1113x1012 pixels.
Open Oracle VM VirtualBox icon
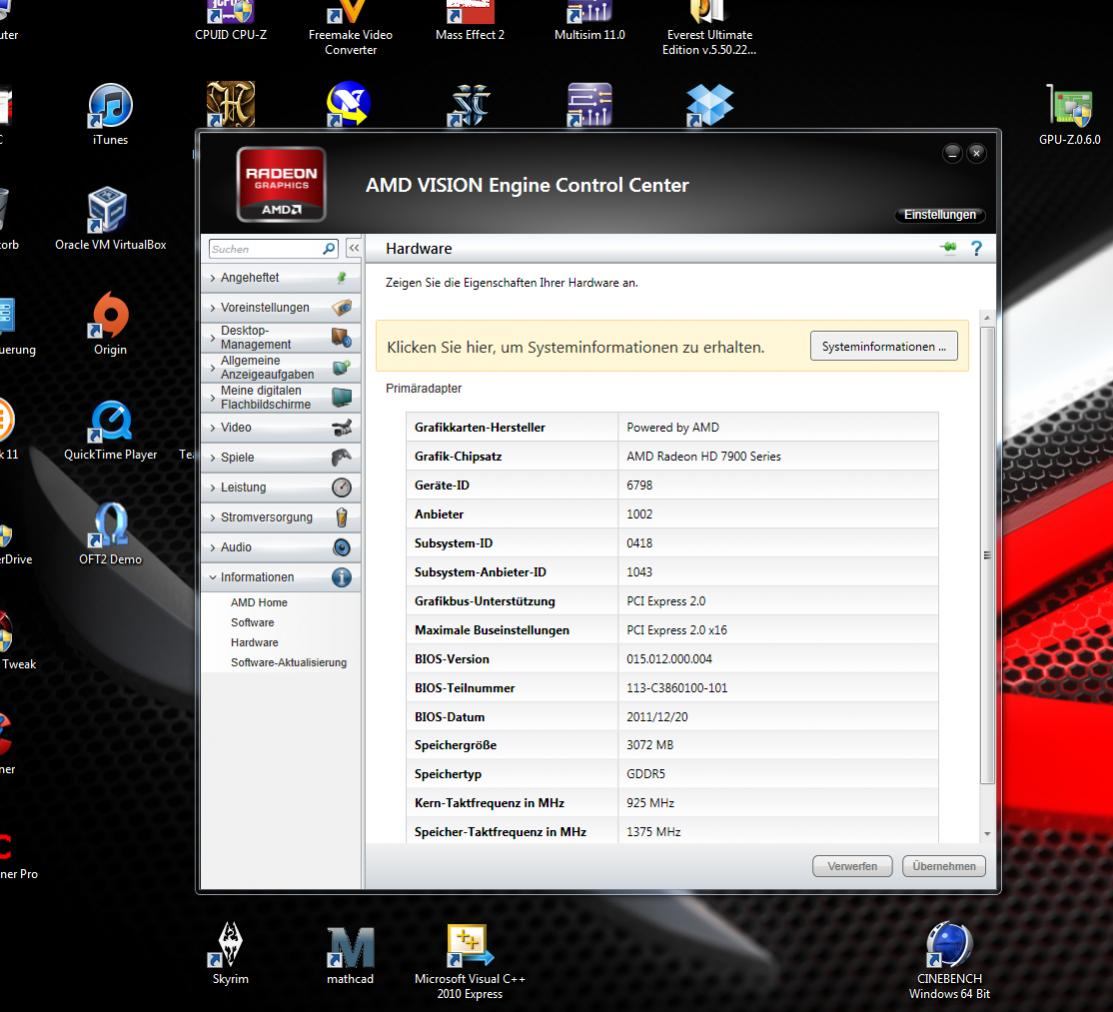tap(110, 219)
